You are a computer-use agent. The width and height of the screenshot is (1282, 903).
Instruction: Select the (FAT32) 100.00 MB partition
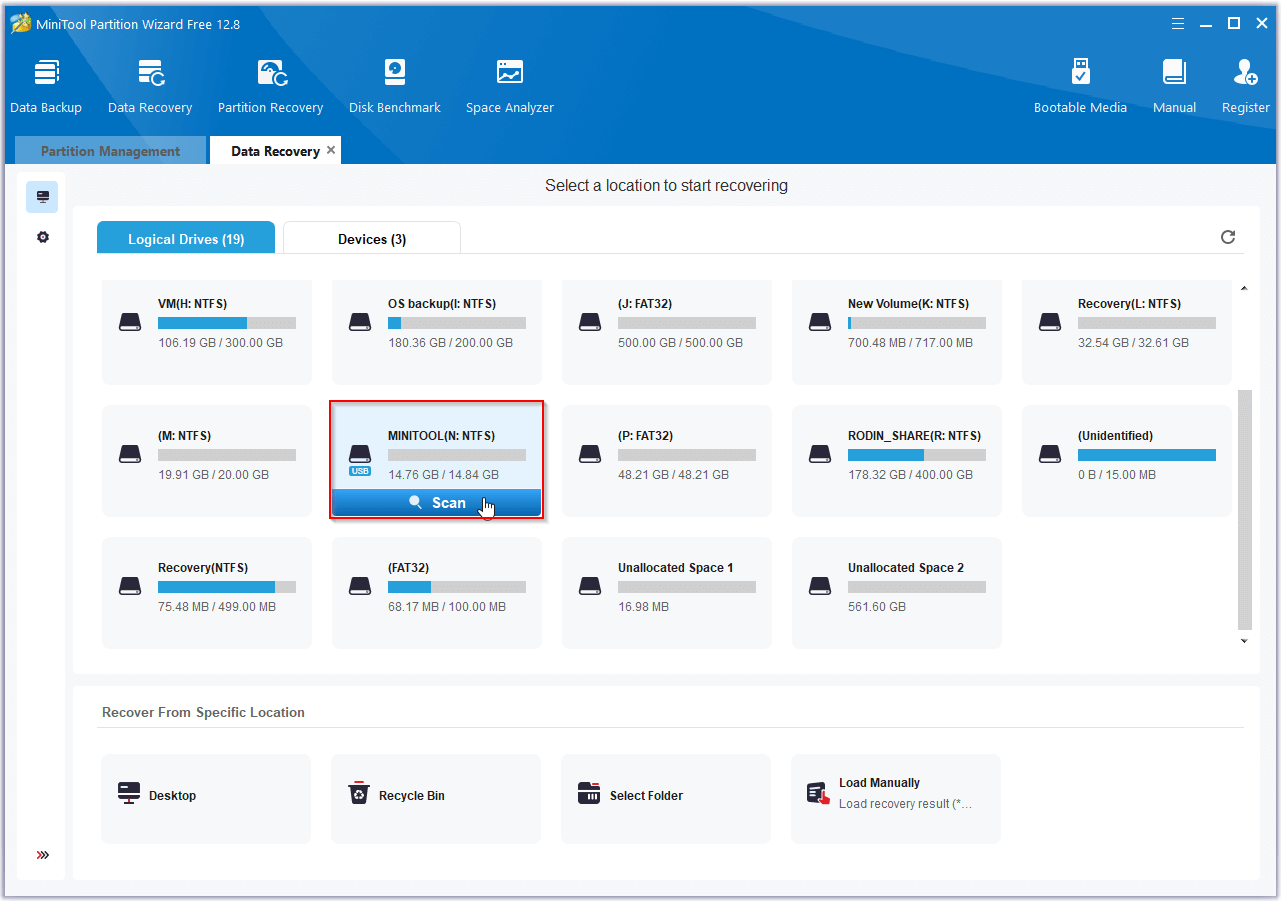437,592
